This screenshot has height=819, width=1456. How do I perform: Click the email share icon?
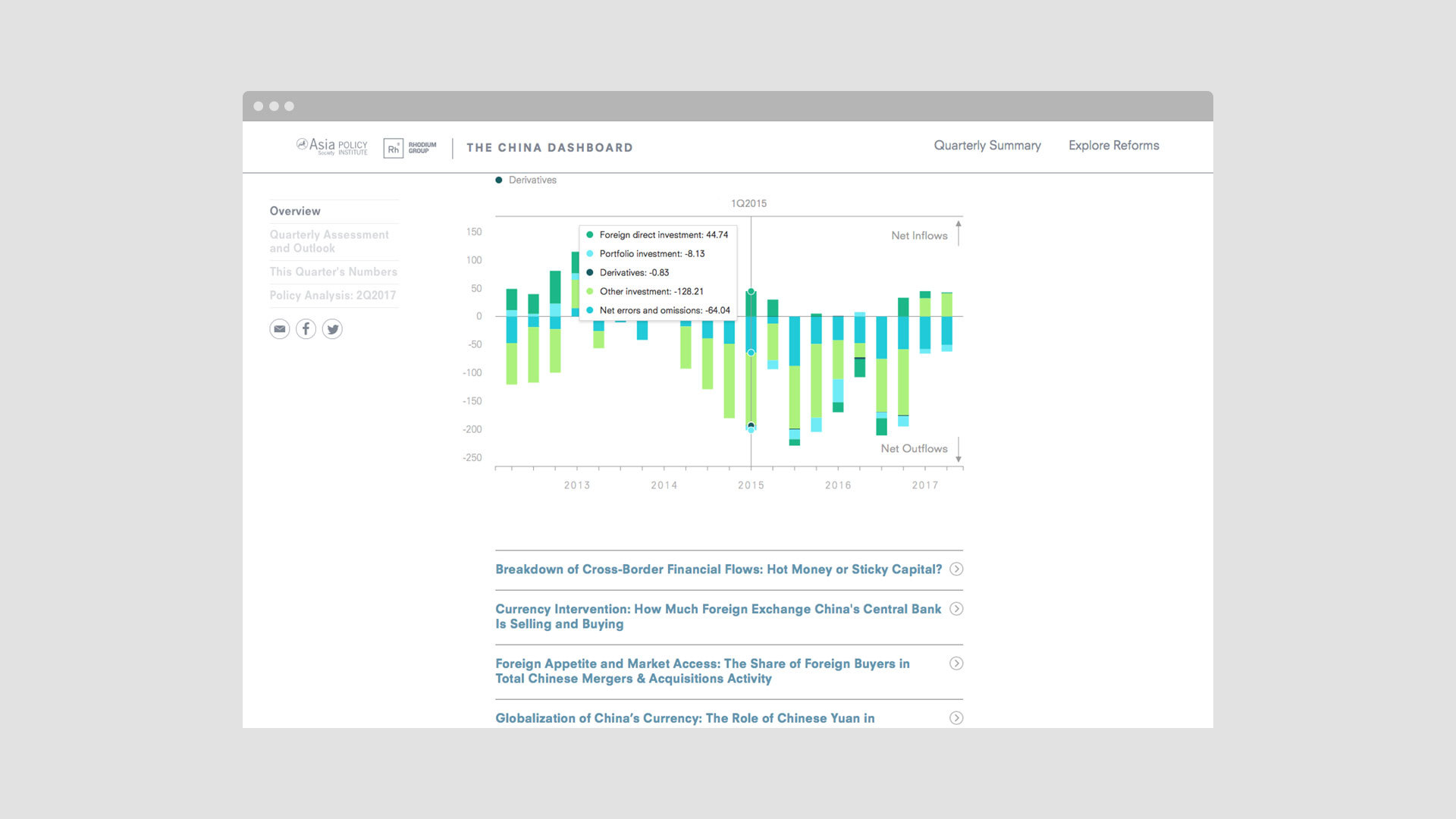click(x=280, y=329)
